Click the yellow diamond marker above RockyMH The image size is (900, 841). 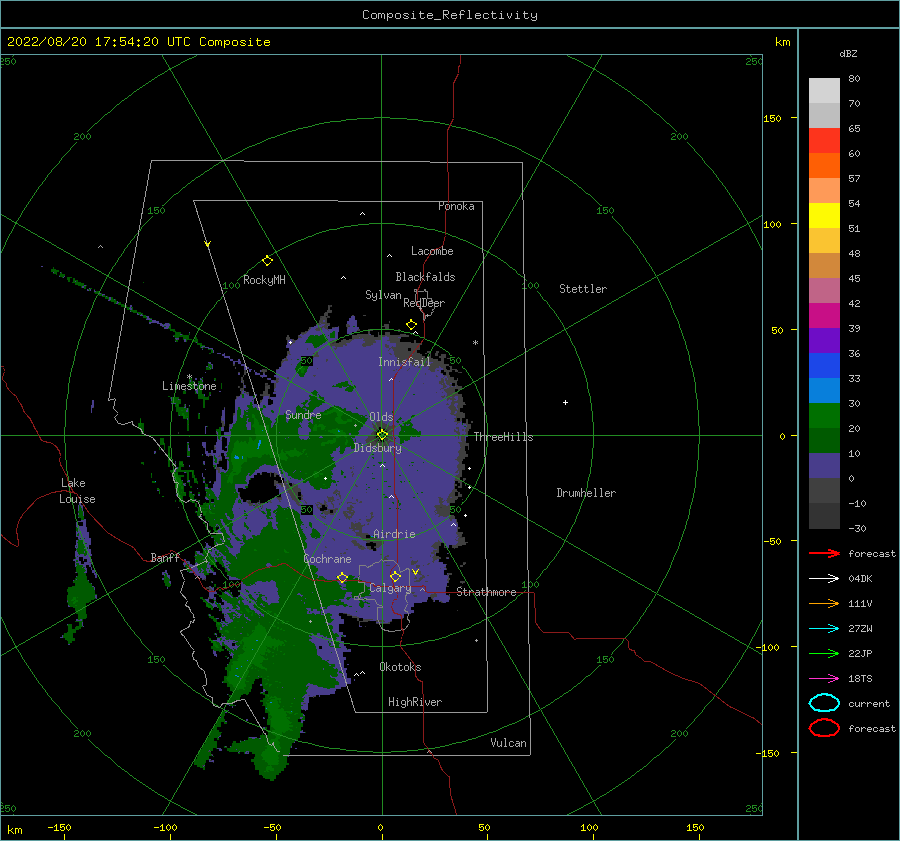267,261
